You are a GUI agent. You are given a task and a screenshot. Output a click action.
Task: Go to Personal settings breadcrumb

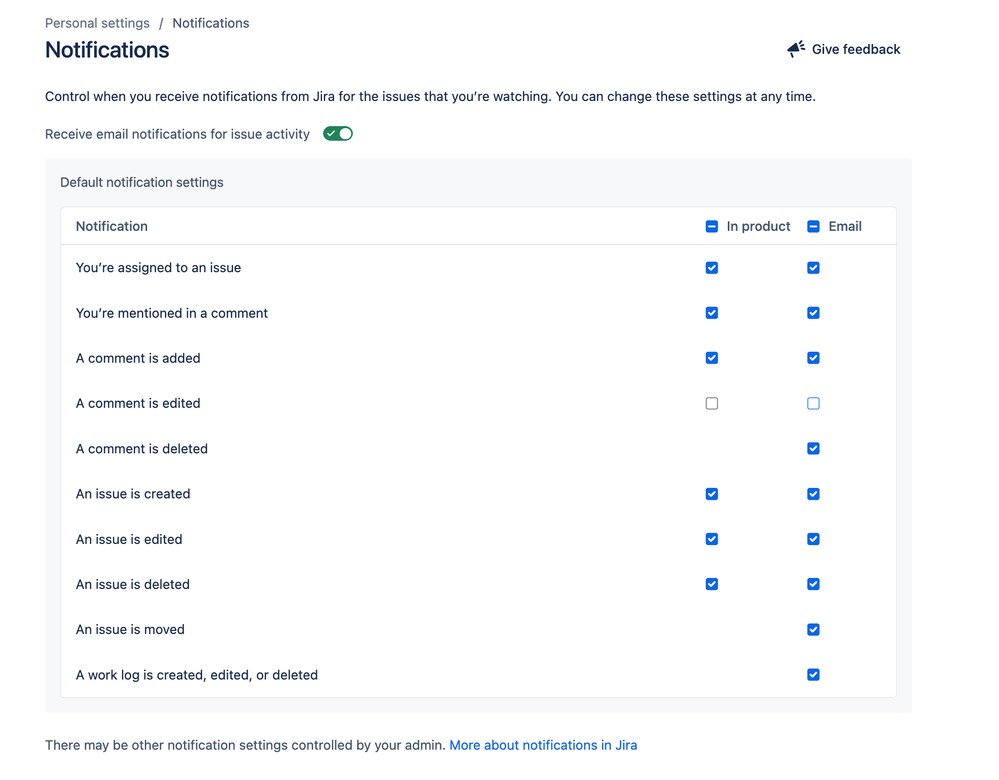(x=97, y=23)
